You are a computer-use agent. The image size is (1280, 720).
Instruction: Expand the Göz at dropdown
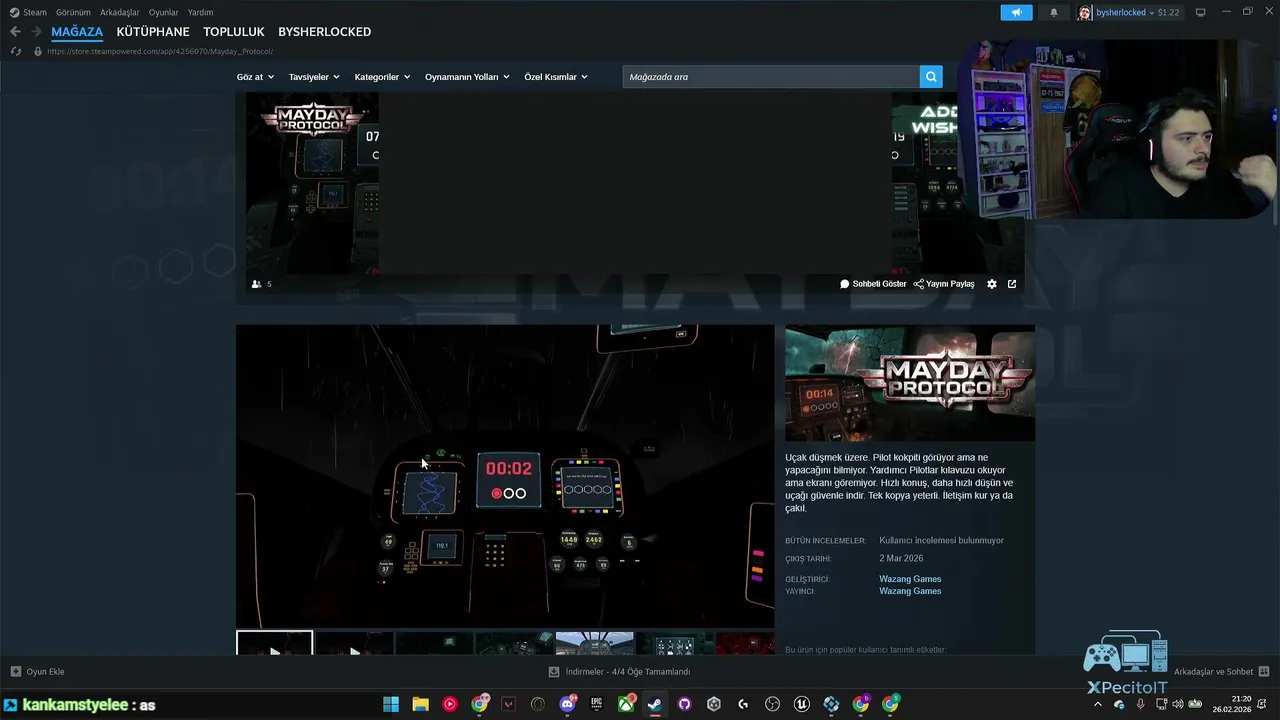(x=255, y=77)
